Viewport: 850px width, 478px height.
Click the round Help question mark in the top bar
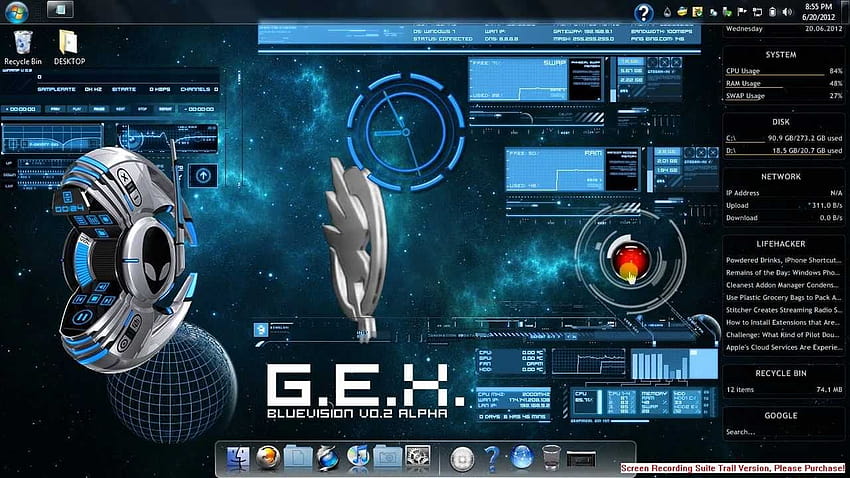643,12
